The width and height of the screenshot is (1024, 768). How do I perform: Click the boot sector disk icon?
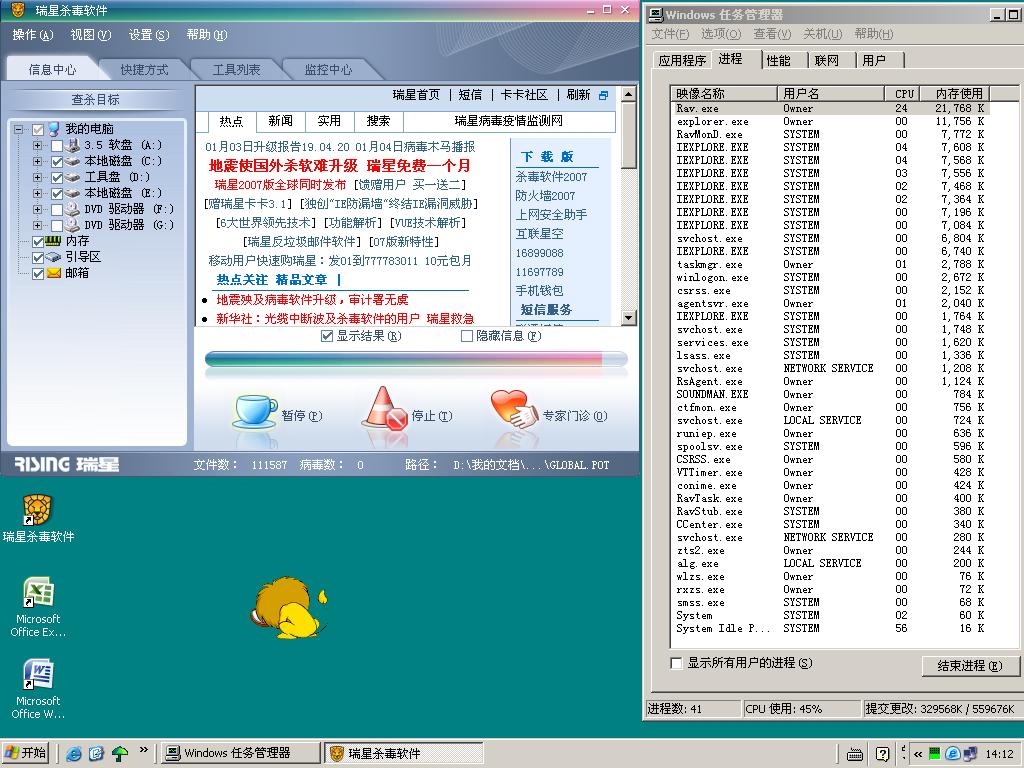(x=54, y=257)
